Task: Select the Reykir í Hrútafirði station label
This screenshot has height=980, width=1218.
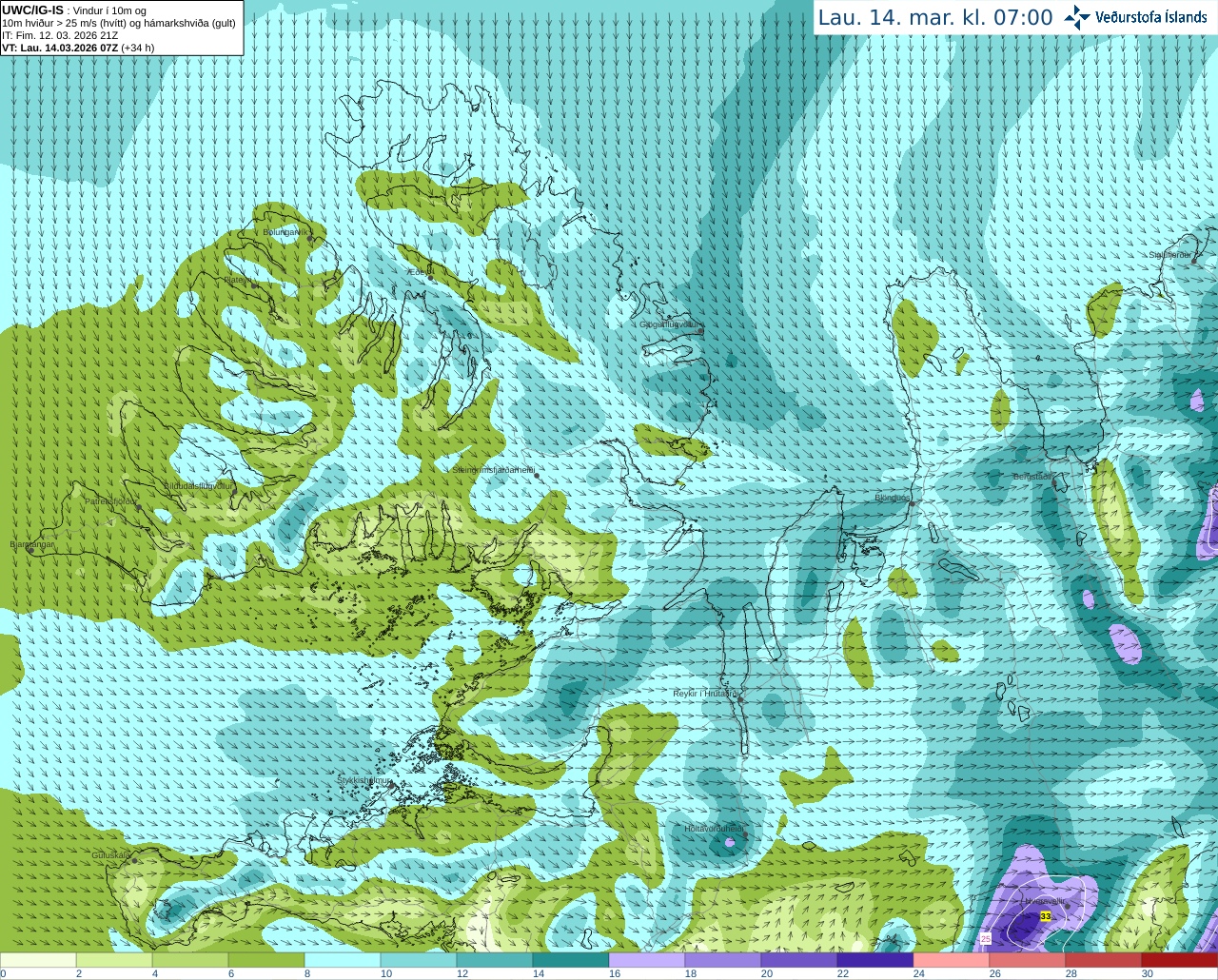Action: point(706,694)
